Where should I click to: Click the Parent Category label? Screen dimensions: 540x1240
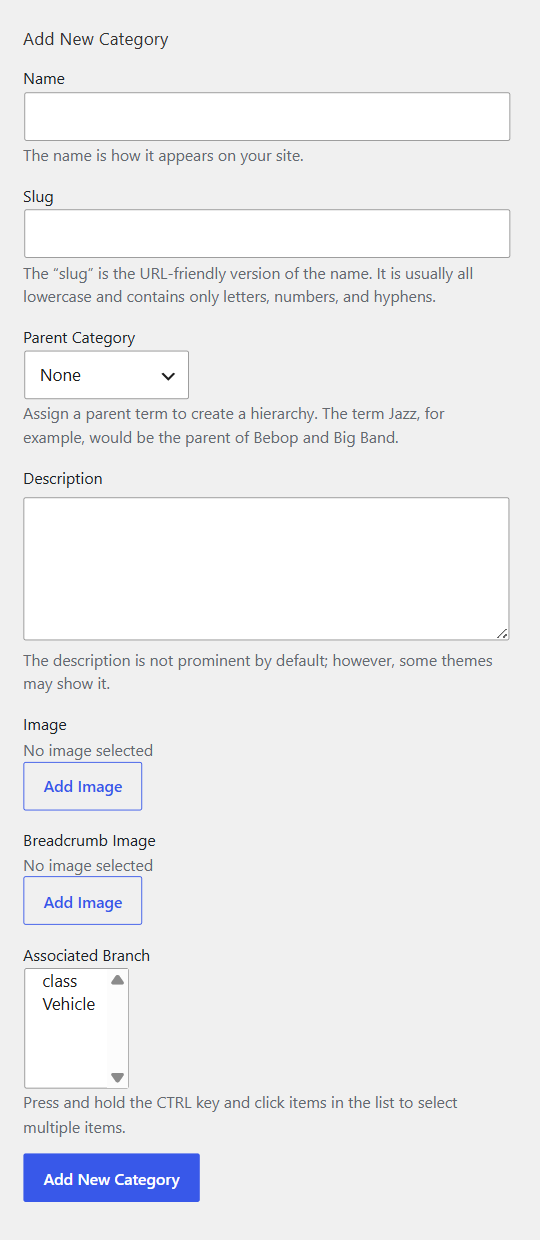79,338
